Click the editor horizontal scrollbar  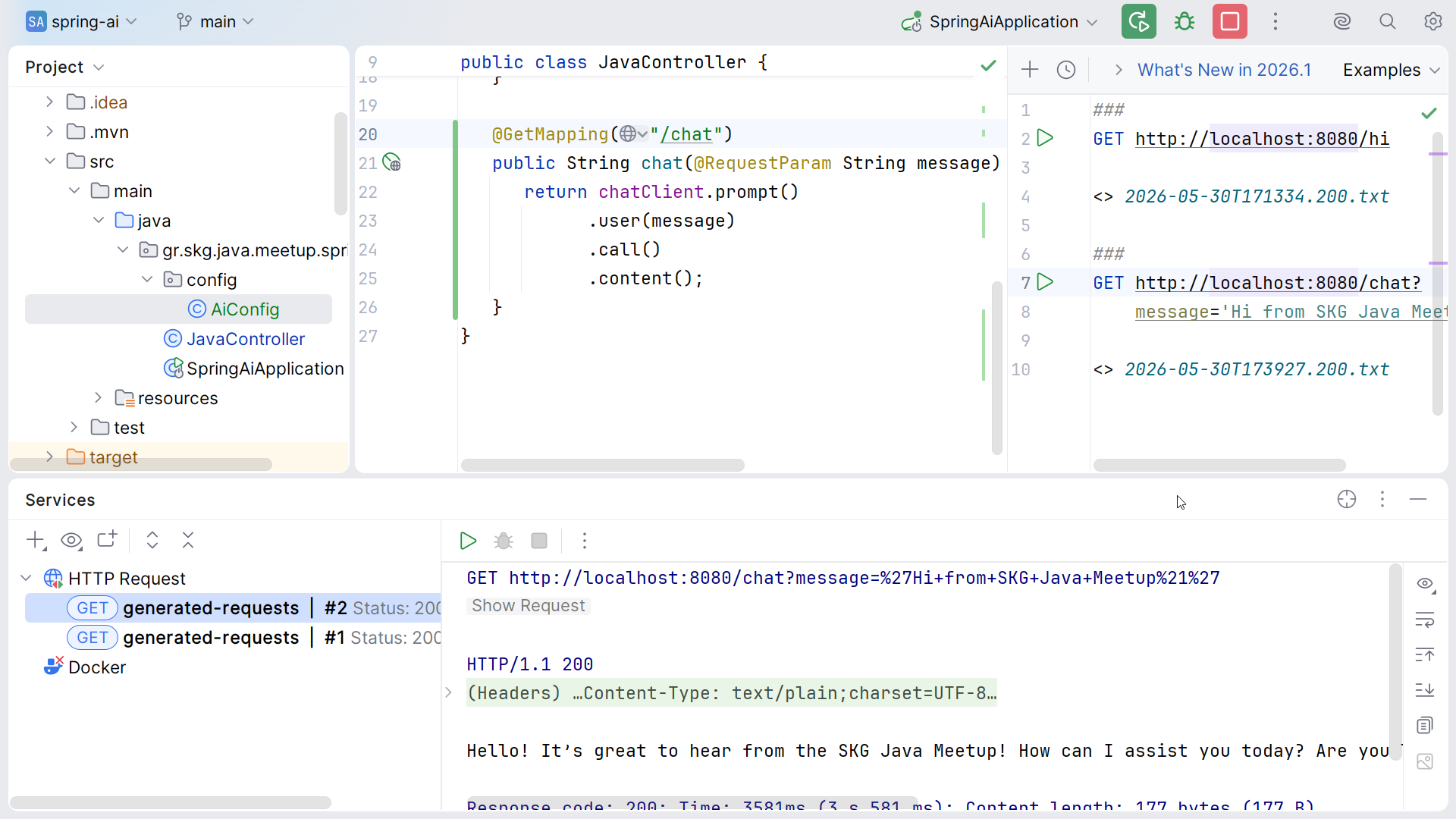click(x=602, y=465)
